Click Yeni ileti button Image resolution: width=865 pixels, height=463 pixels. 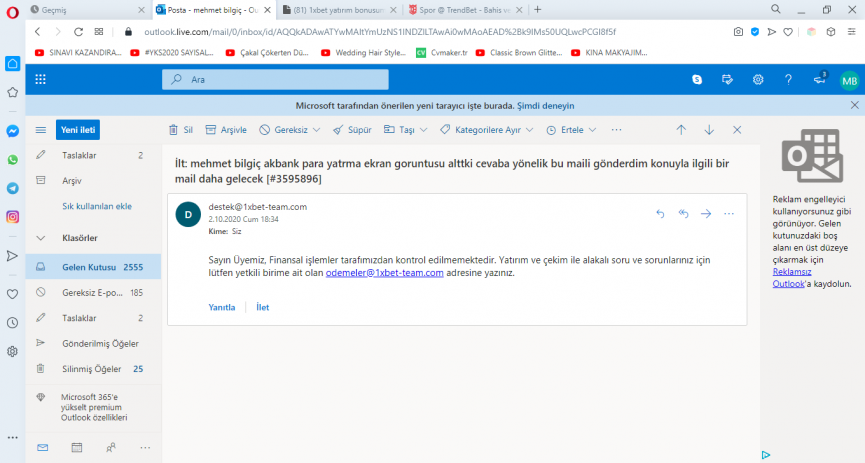tap(78, 130)
